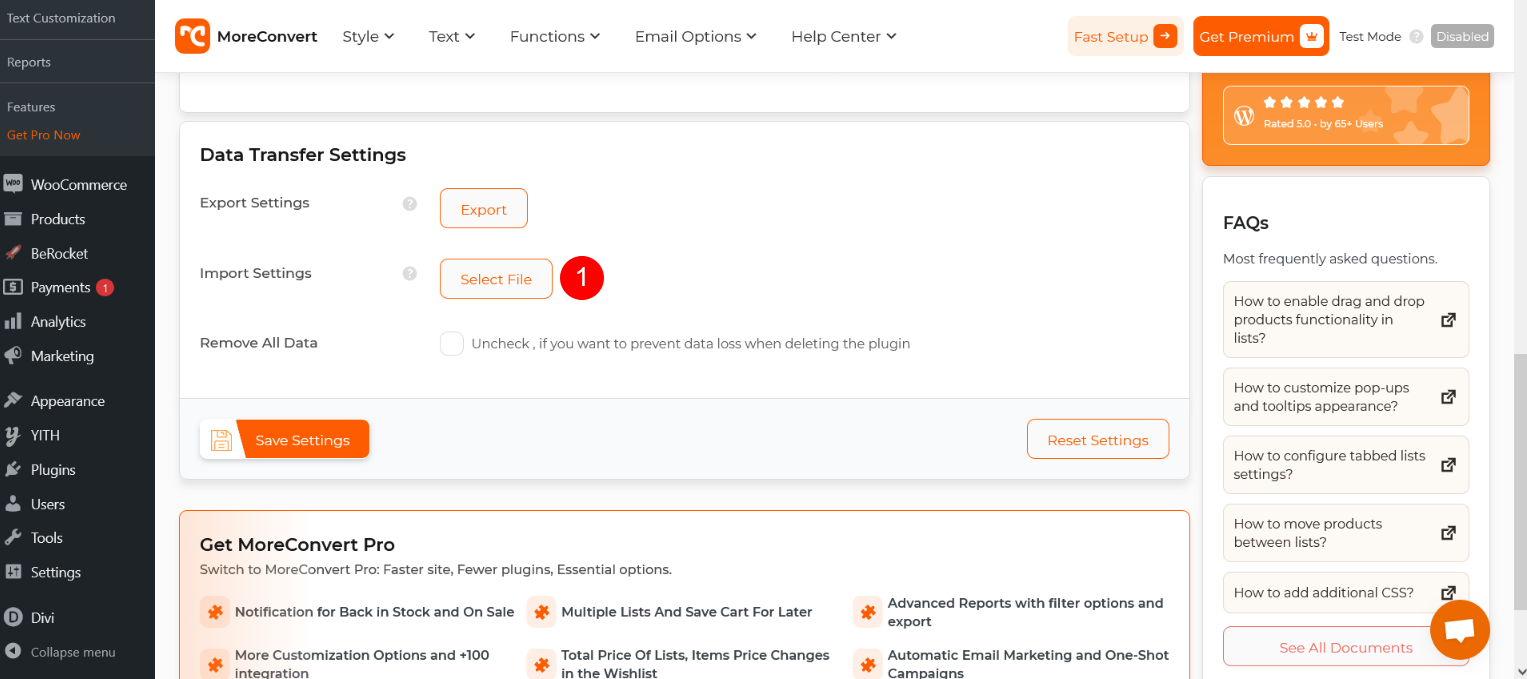Expand the Text dropdown menu
This screenshot has width=1527, height=679.
click(452, 36)
